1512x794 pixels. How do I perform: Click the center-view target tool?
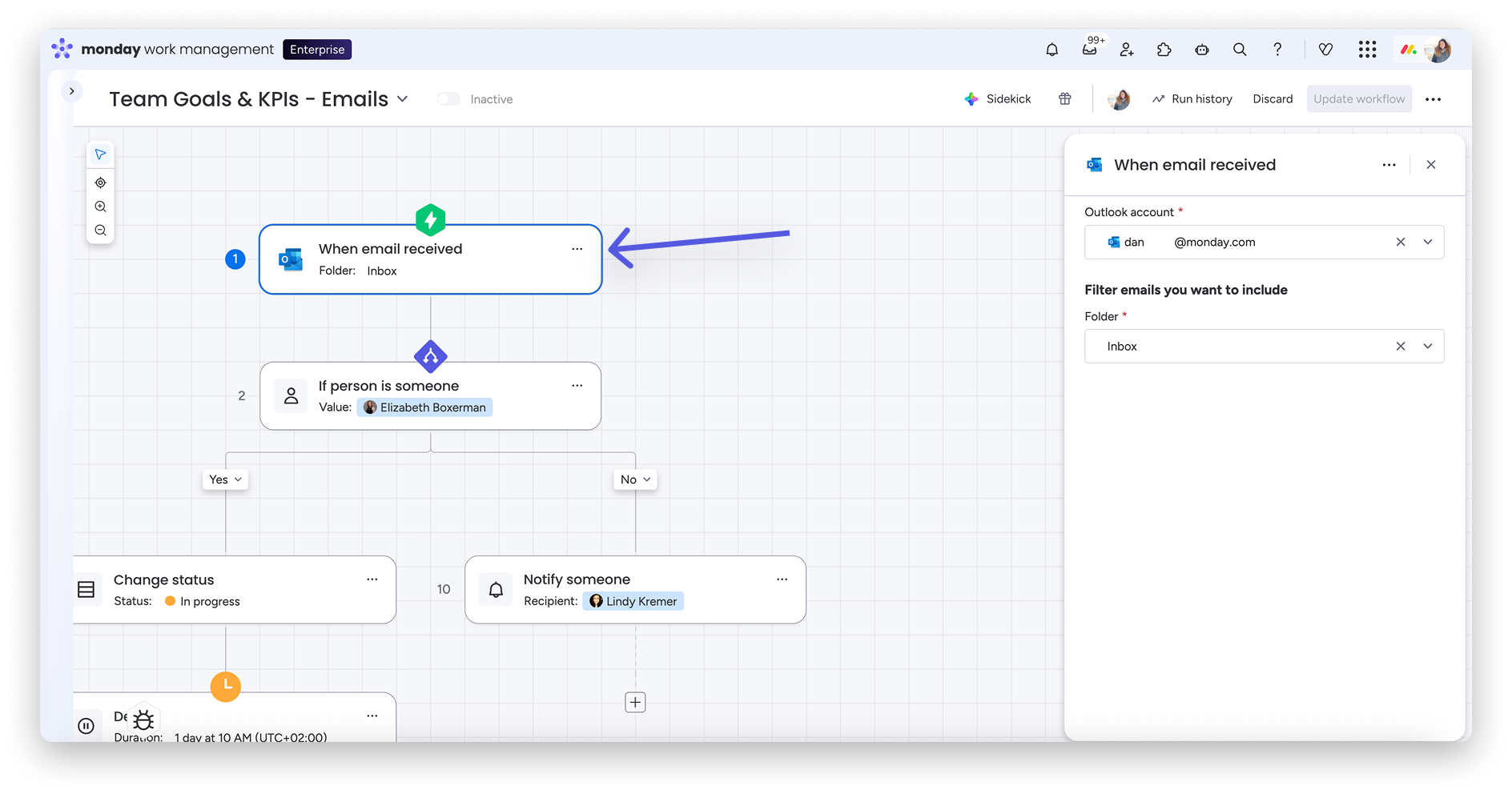100,182
